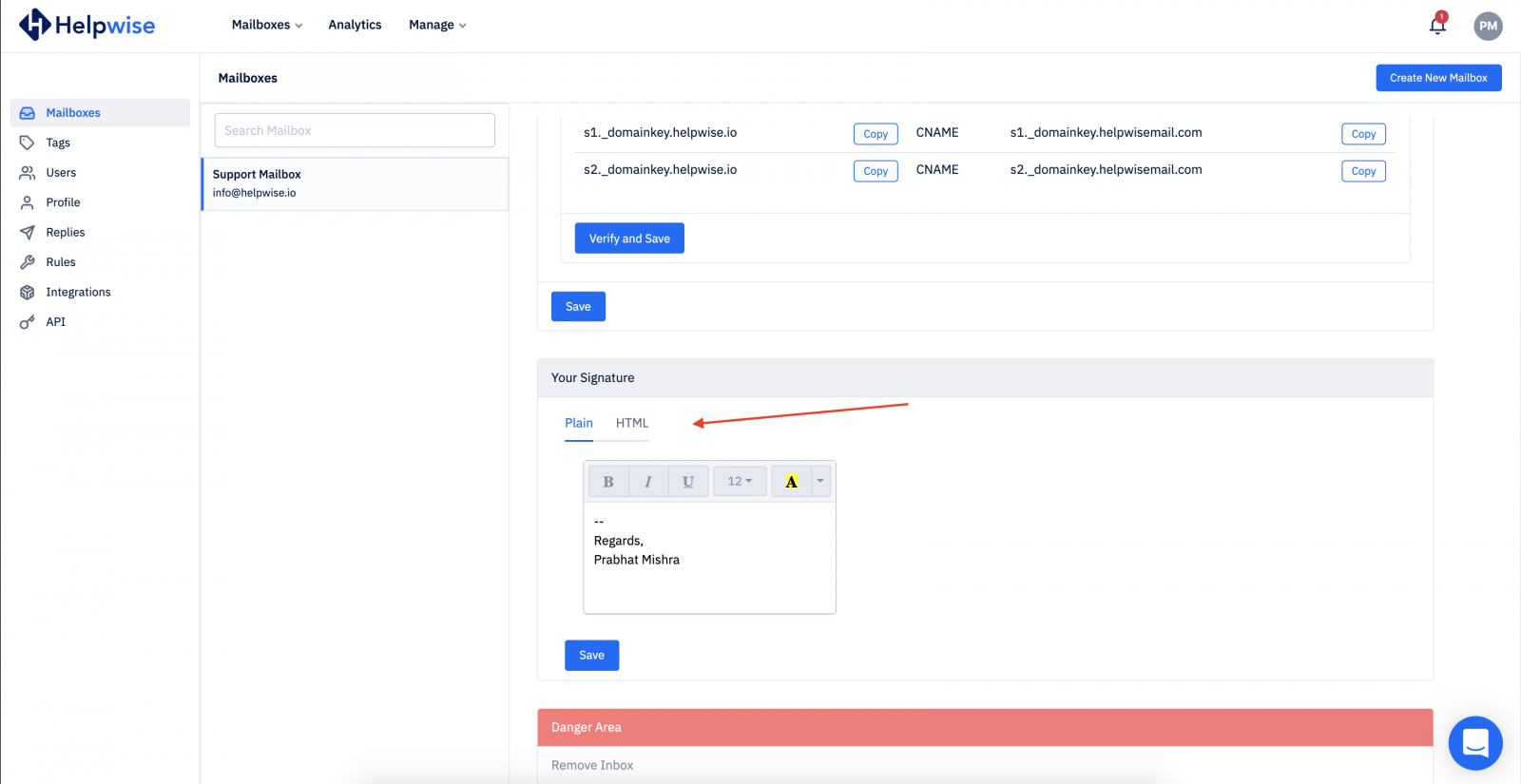Click the Danger Area header
This screenshot has width=1521, height=784.
click(x=985, y=727)
